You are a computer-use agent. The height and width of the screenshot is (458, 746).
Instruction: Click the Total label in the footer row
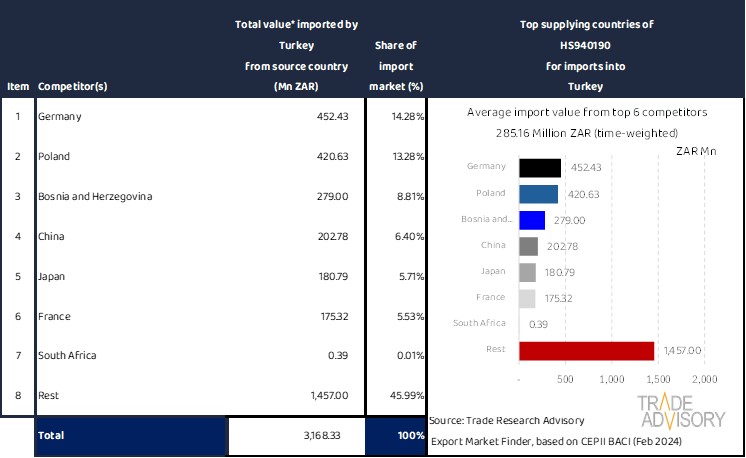coord(50,436)
